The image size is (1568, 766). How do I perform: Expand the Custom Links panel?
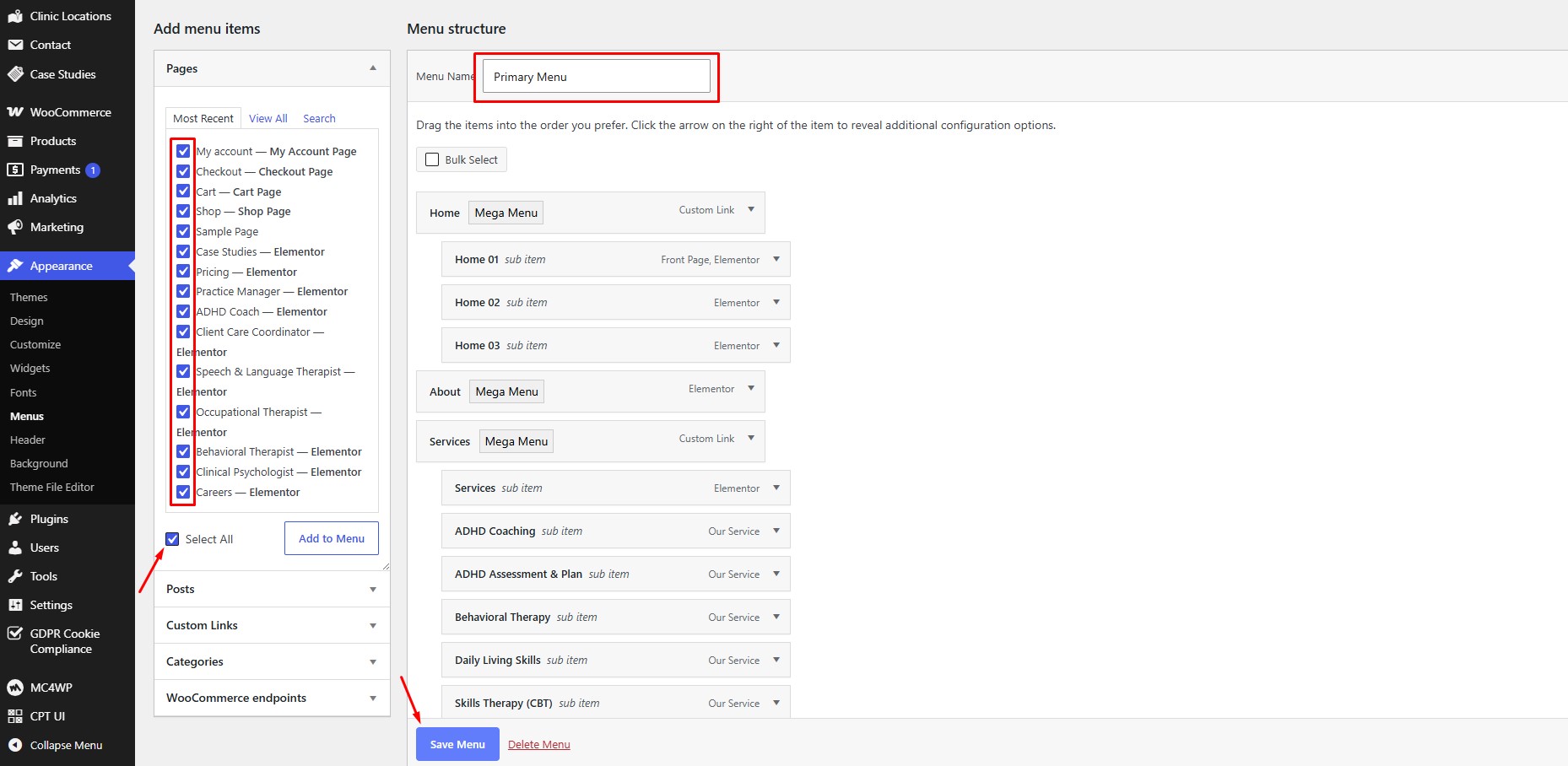click(x=373, y=626)
